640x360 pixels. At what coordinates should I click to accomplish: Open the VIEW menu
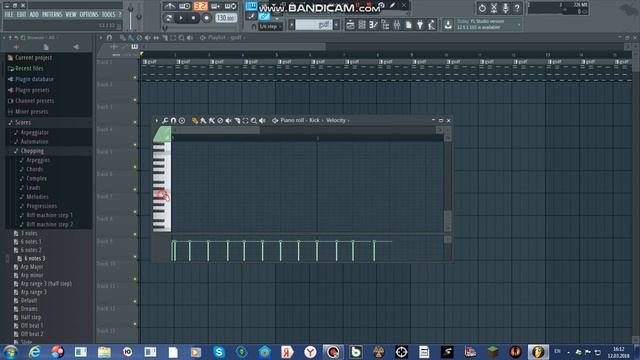(x=71, y=14)
